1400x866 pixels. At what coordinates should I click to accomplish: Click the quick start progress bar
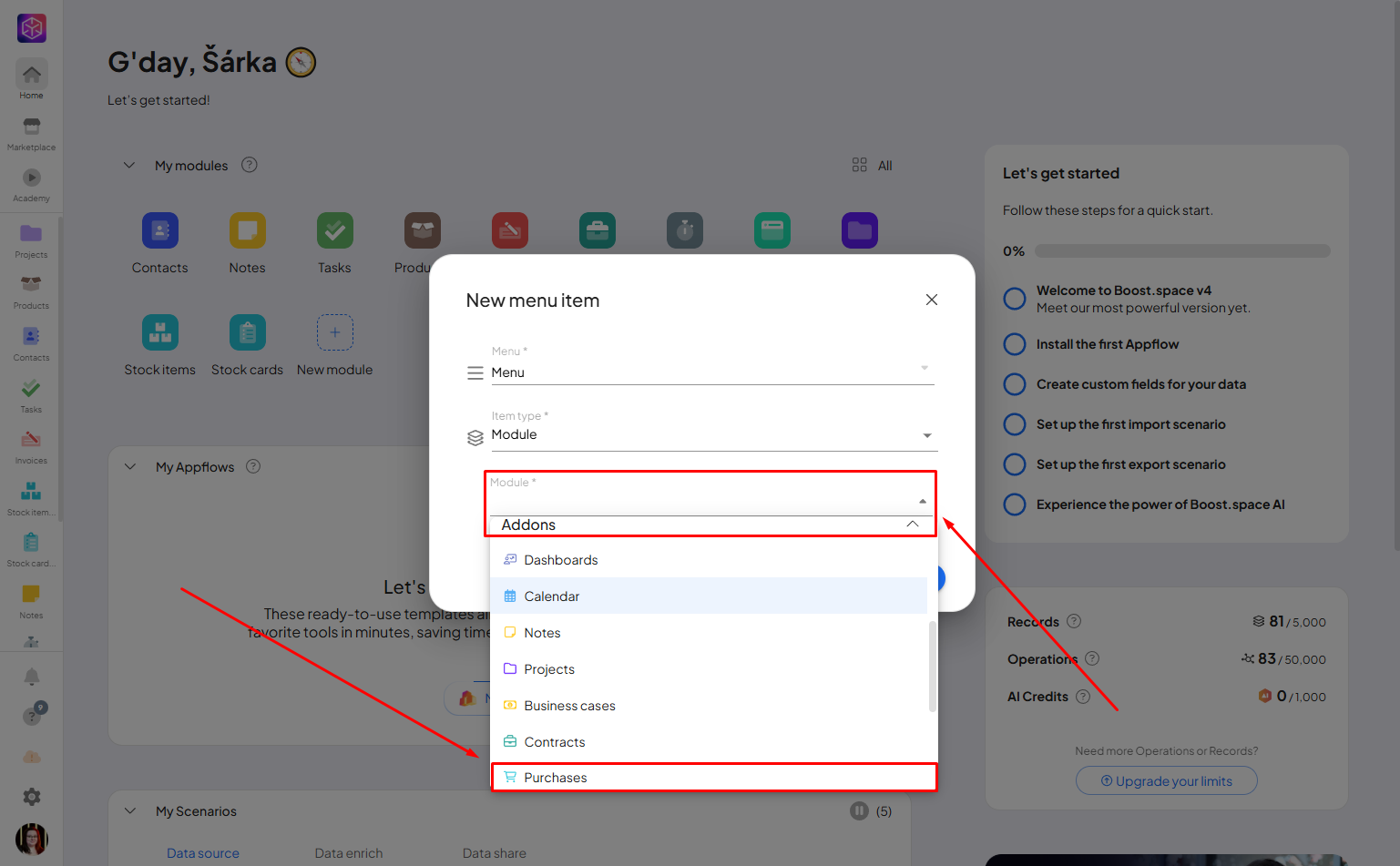coord(1181,251)
